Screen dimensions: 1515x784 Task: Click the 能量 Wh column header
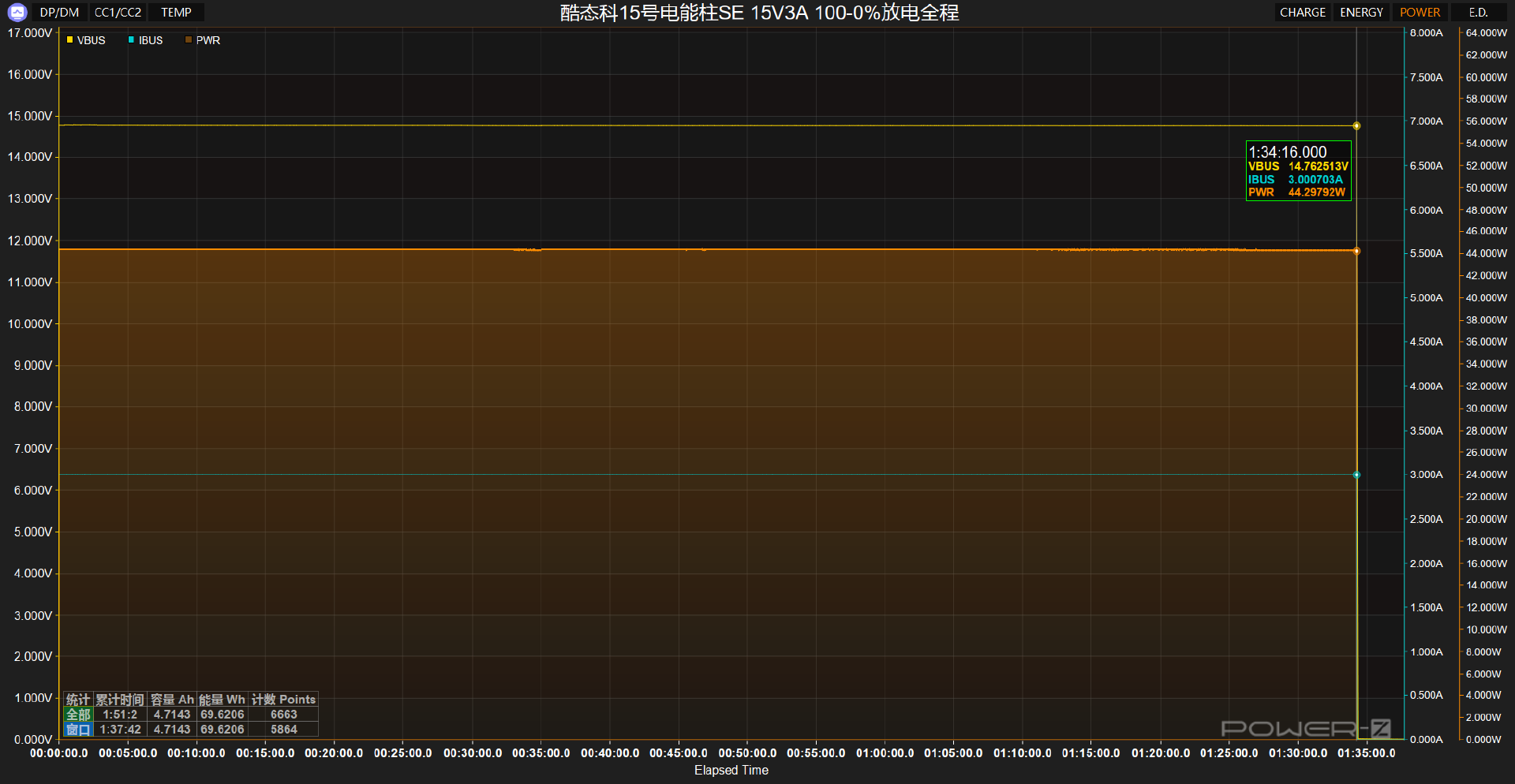click(x=222, y=700)
